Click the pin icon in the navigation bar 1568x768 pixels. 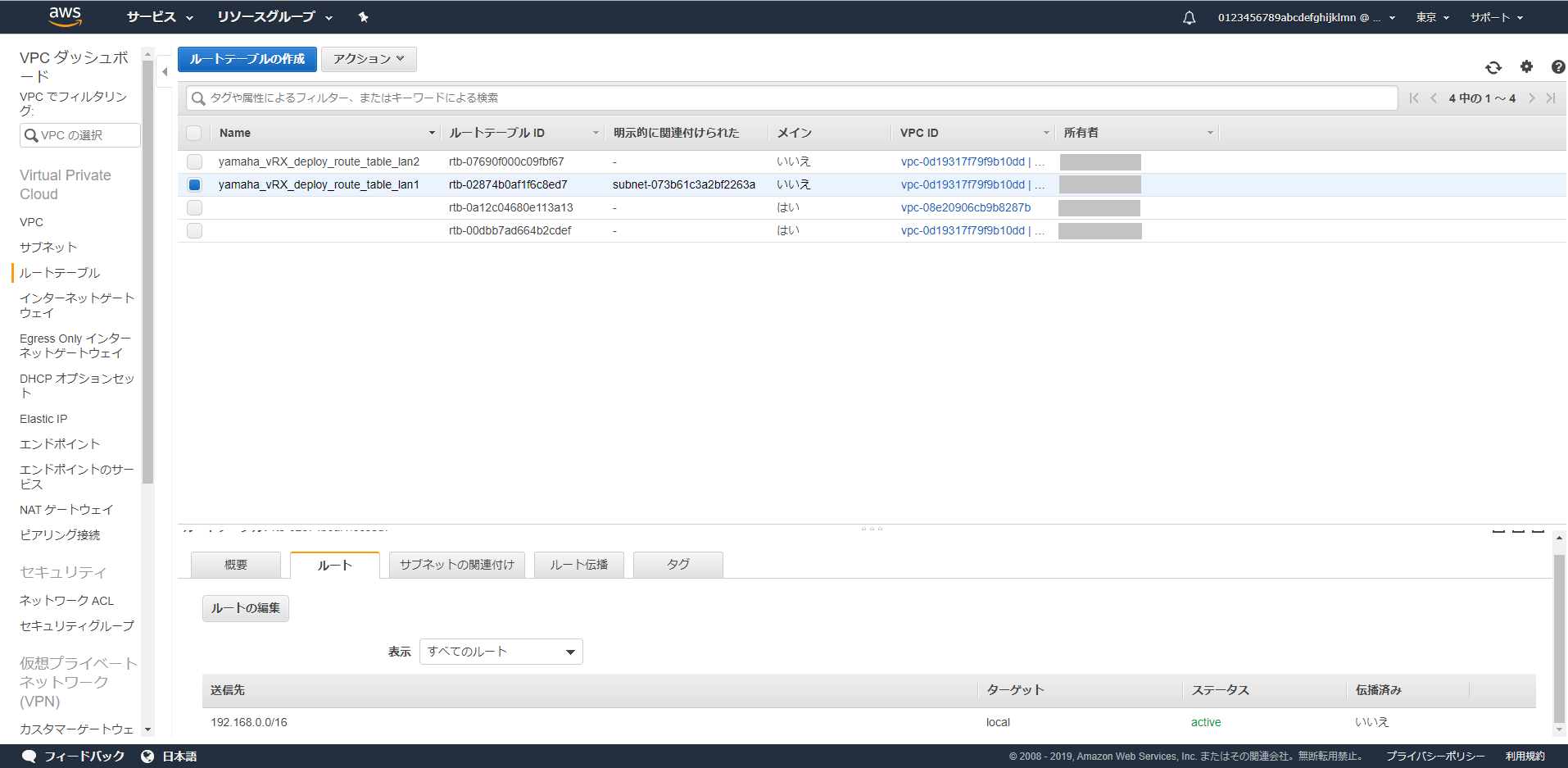pos(363,16)
